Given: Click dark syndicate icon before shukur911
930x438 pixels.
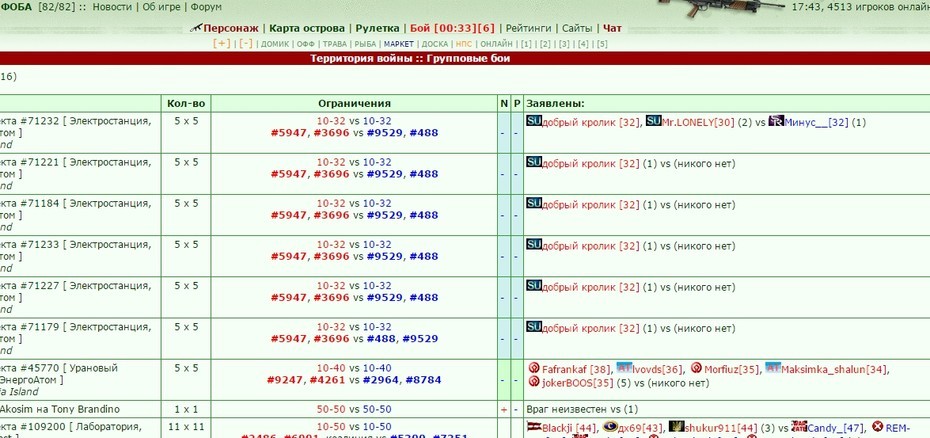Looking at the screenshot, I should (x=676, y=426).
